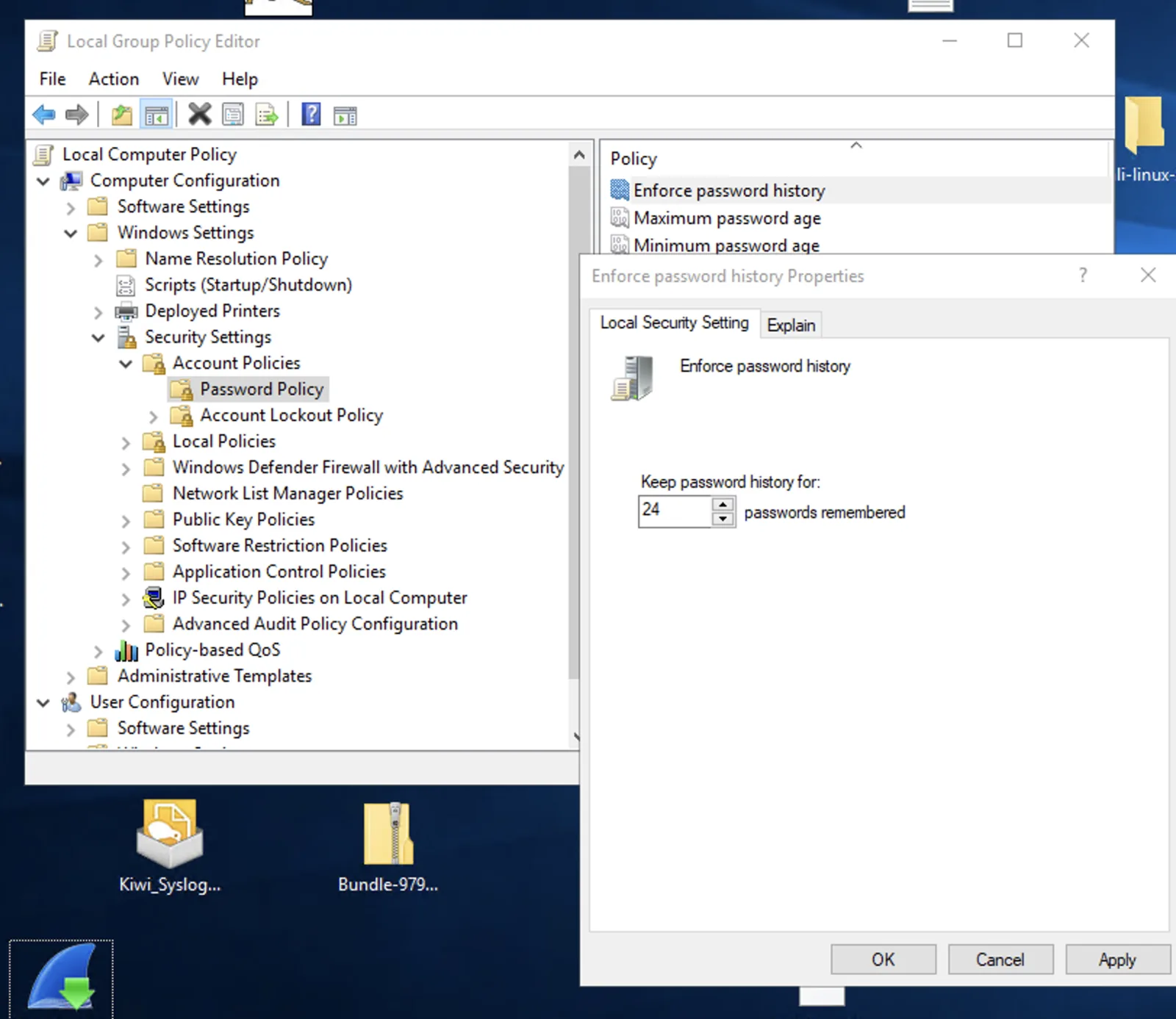Viewport: 1176px width, 1019px height.
Task: Toggle Show/Hide Console Tree icon
Action: pos(157,115)
